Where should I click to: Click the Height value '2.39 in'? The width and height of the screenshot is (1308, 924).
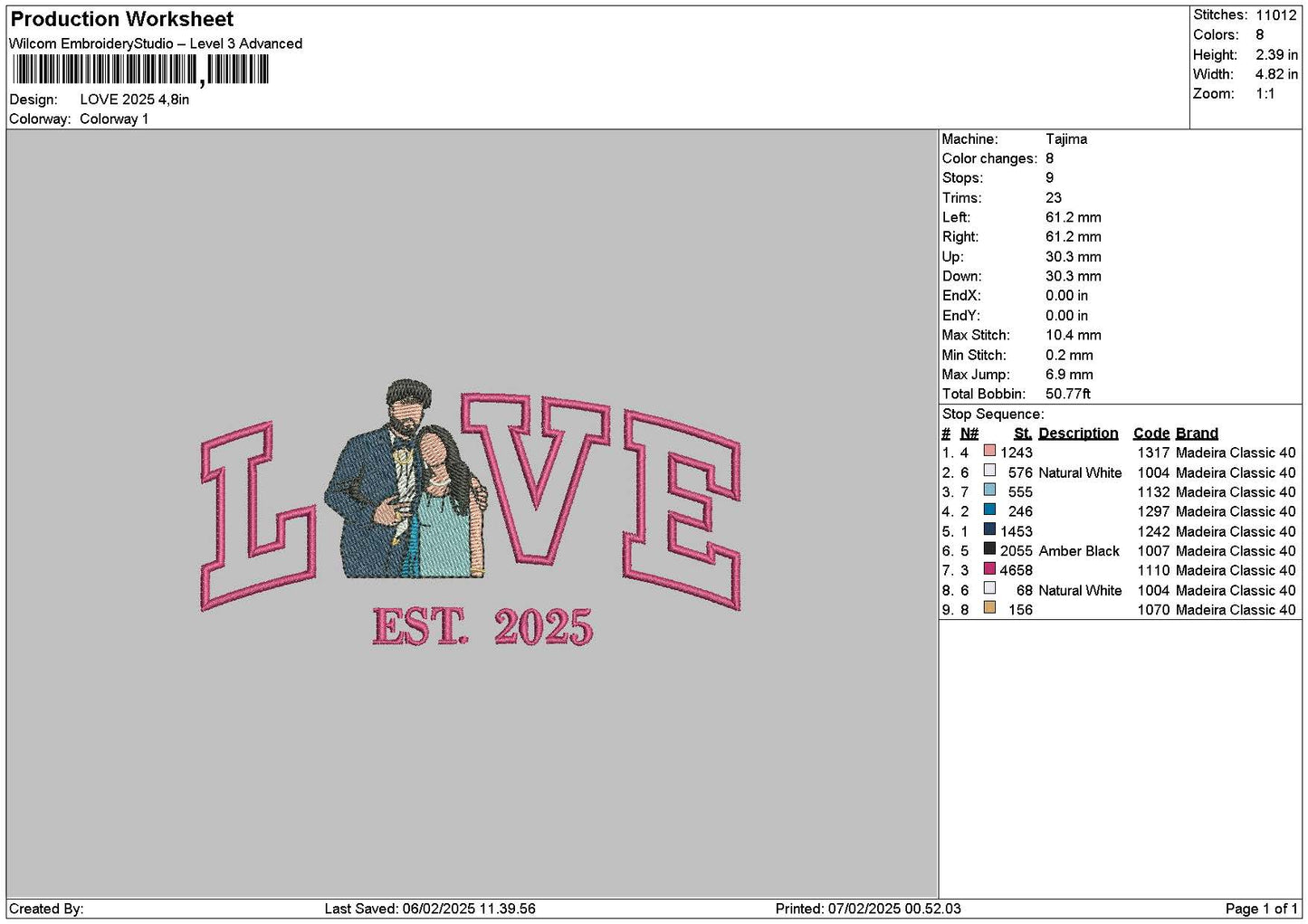click(x=1276, y=54)
